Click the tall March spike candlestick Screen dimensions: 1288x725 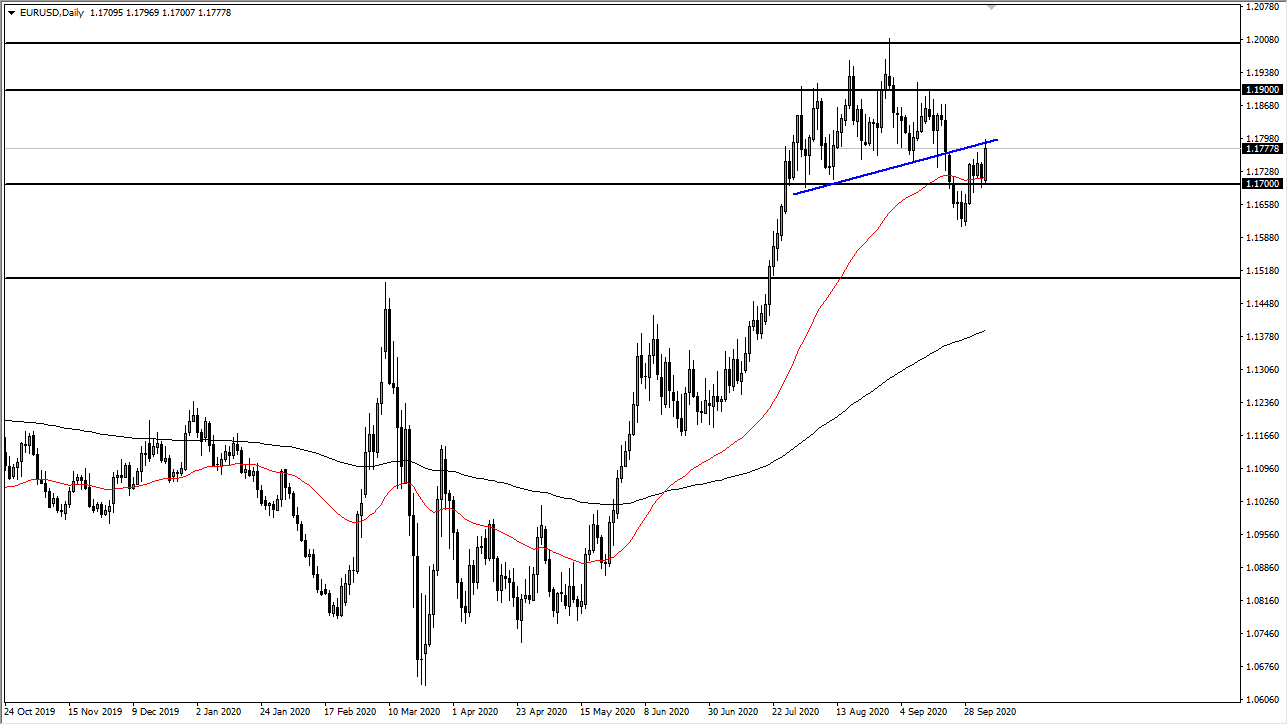(x=385, y=330)
